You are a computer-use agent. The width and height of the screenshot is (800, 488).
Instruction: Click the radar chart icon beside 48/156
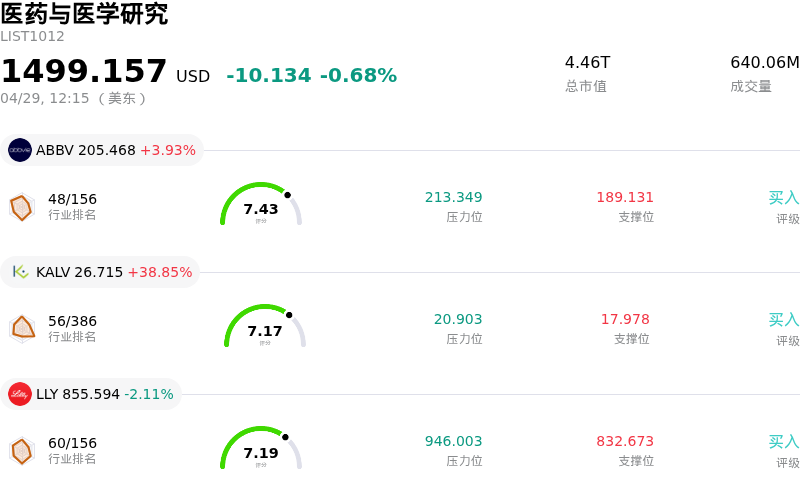point(22,207)
